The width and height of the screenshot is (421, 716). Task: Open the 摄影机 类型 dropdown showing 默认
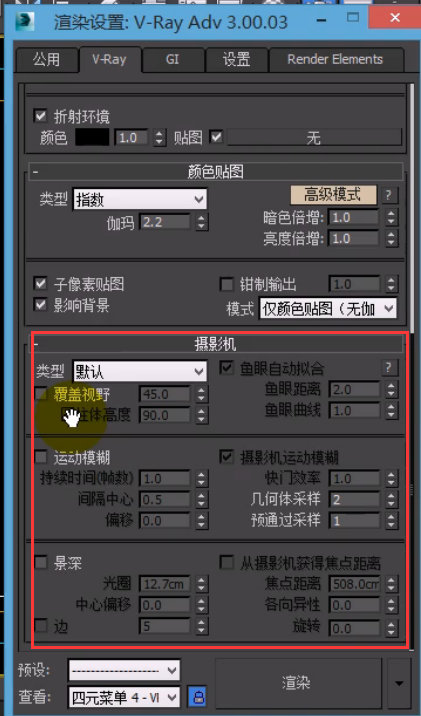point(140,371)
